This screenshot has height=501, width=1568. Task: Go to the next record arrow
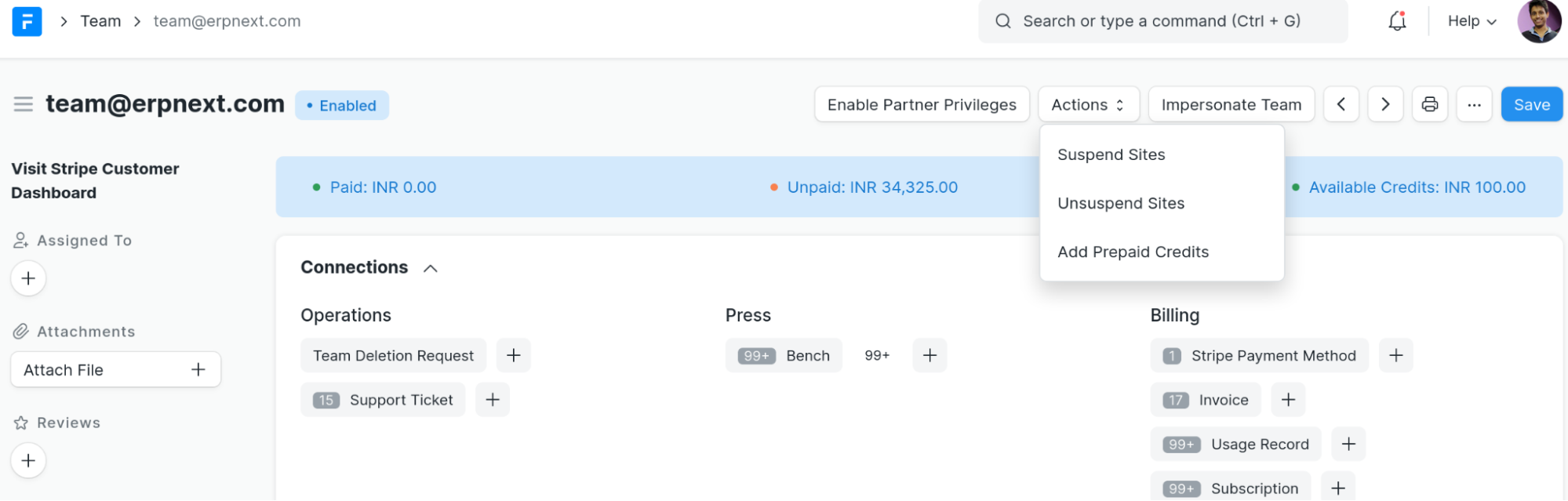[x=1385, y=104]
